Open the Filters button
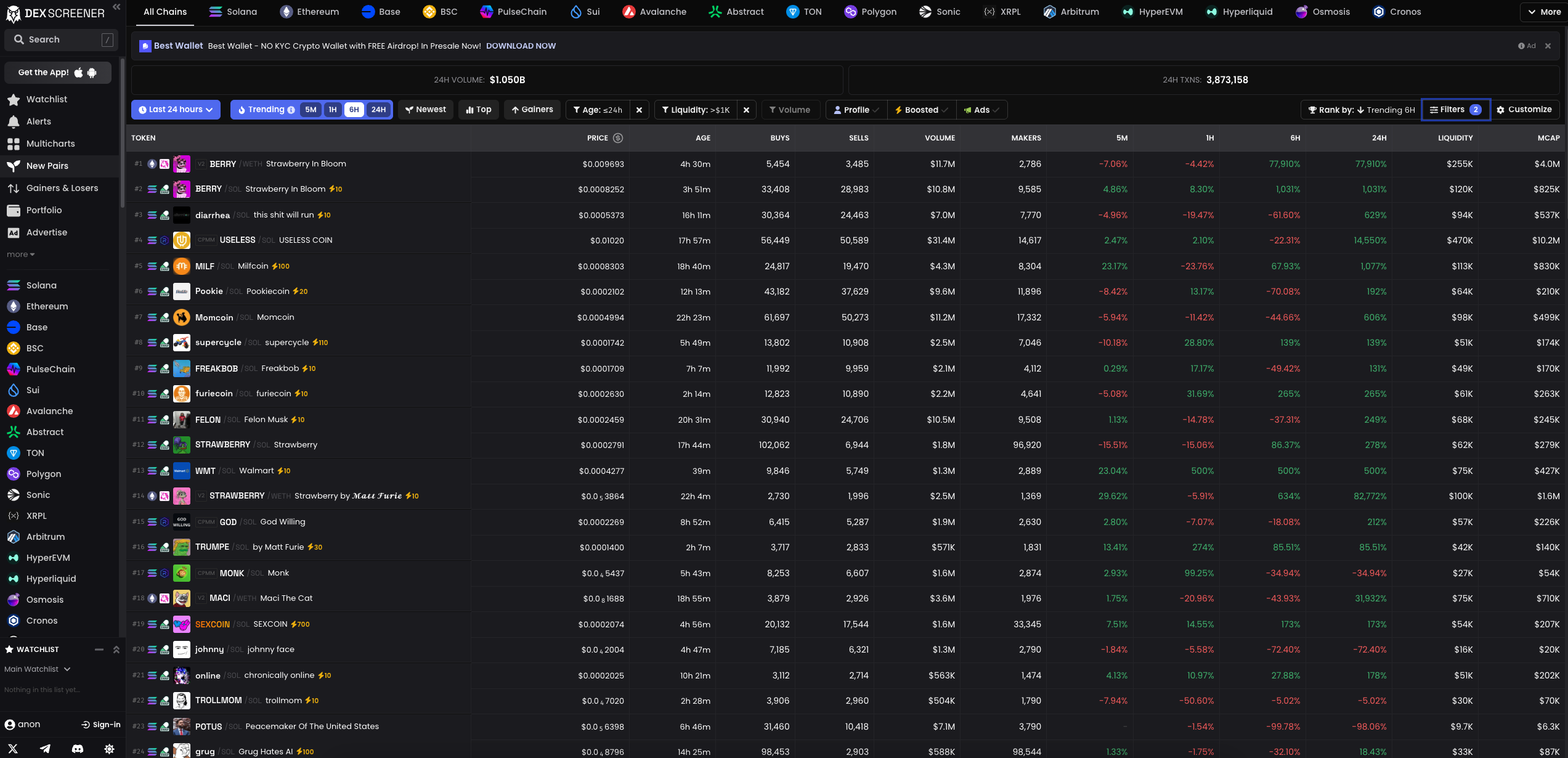Screen dimensions: 1568x758 coord(1456,110)
